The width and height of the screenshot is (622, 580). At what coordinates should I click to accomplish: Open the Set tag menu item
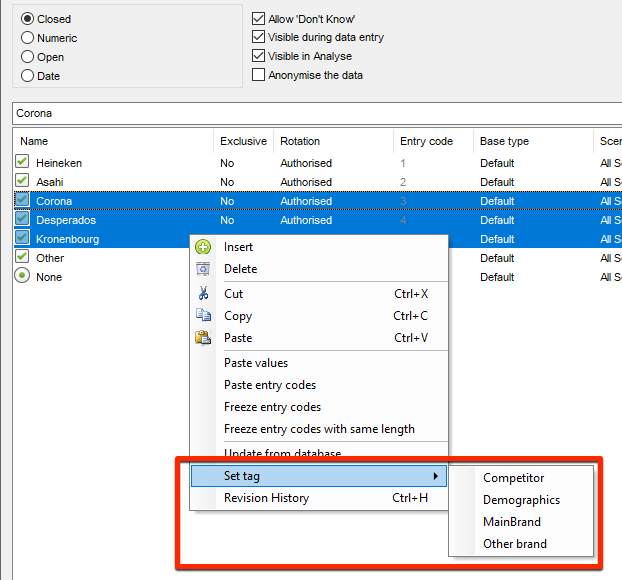point(319,476)
